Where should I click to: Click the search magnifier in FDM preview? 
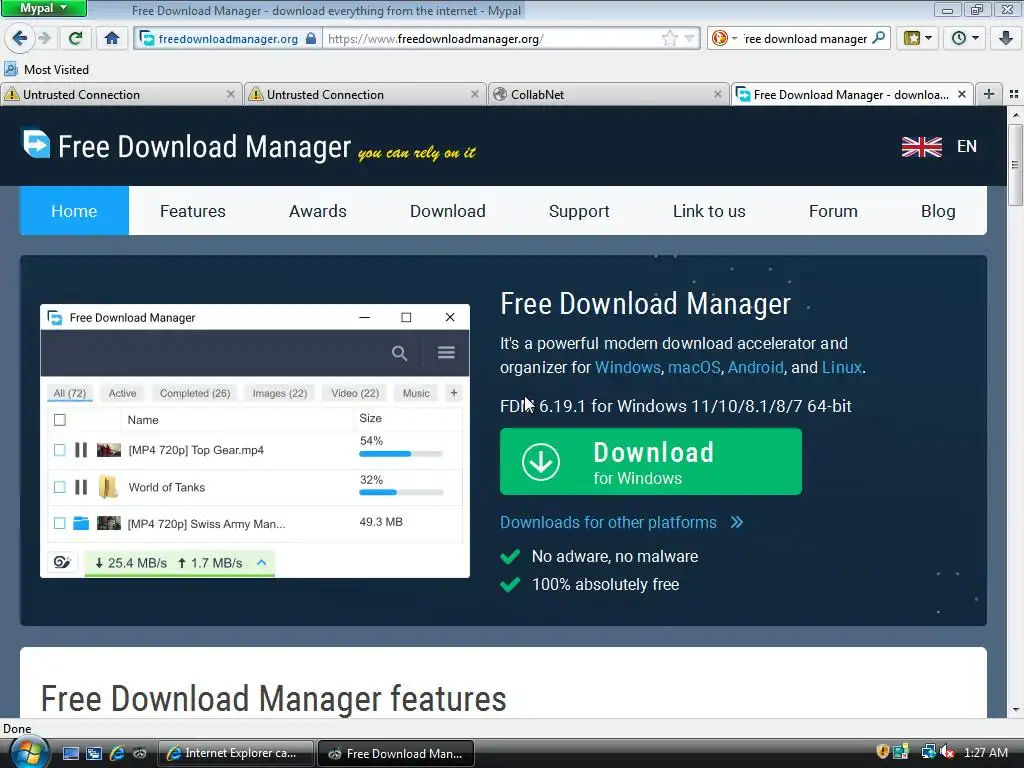pyautogui.click(x=399, y=353)
